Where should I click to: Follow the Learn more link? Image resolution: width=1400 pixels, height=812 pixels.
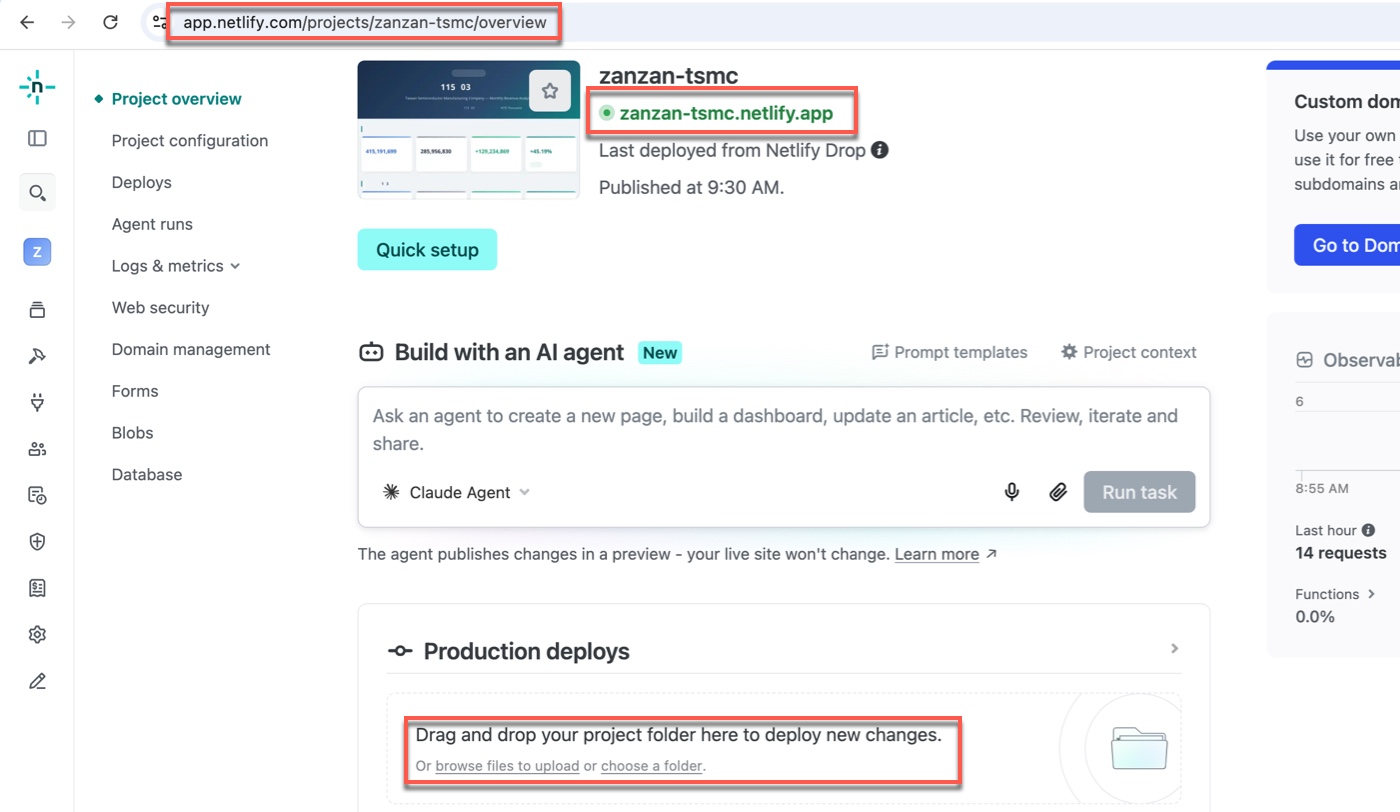937,554
